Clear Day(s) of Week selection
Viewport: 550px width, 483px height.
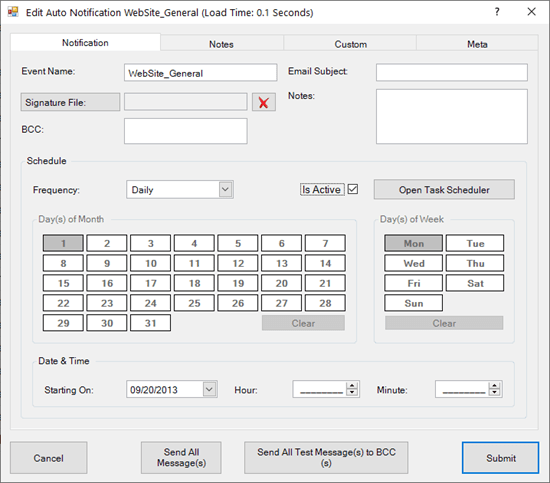click(444, 323)
